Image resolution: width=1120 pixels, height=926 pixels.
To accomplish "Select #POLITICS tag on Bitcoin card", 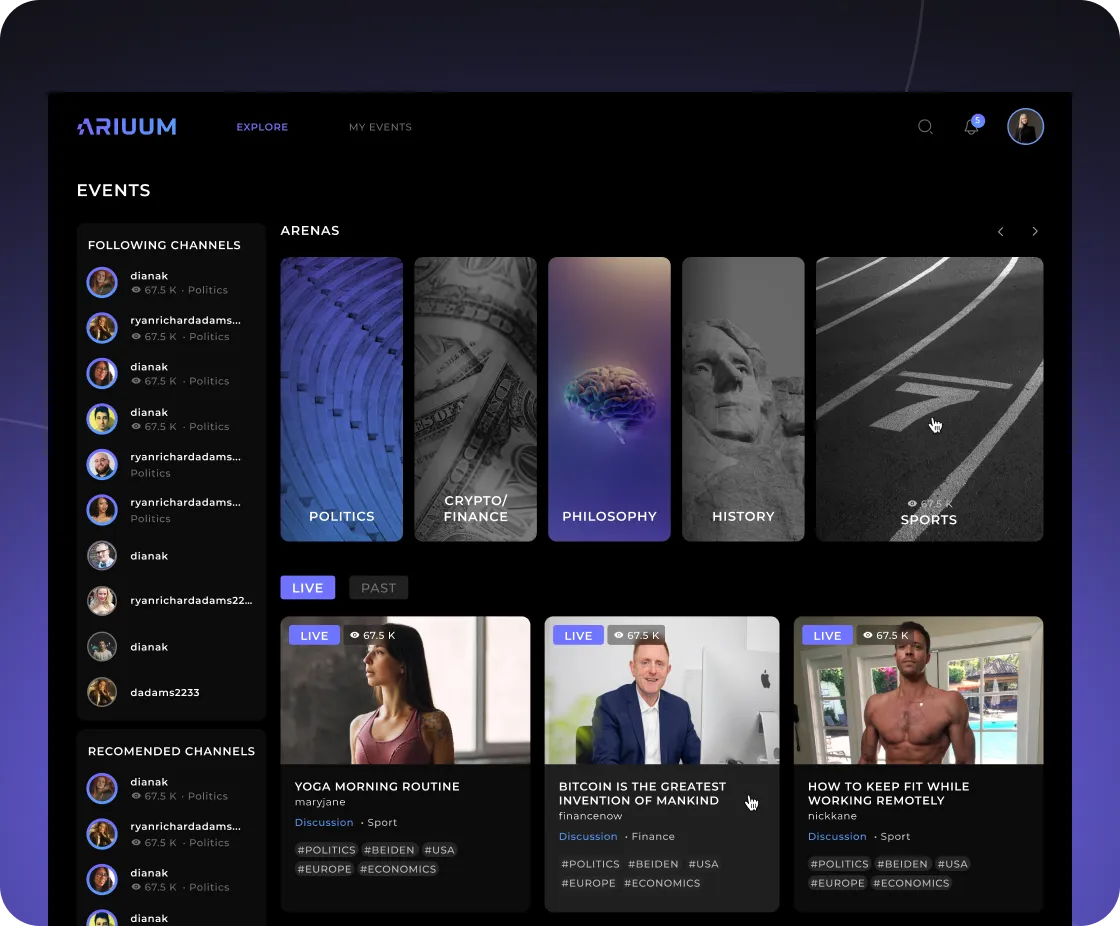I will pyautogui.click(x=591, y=864).
